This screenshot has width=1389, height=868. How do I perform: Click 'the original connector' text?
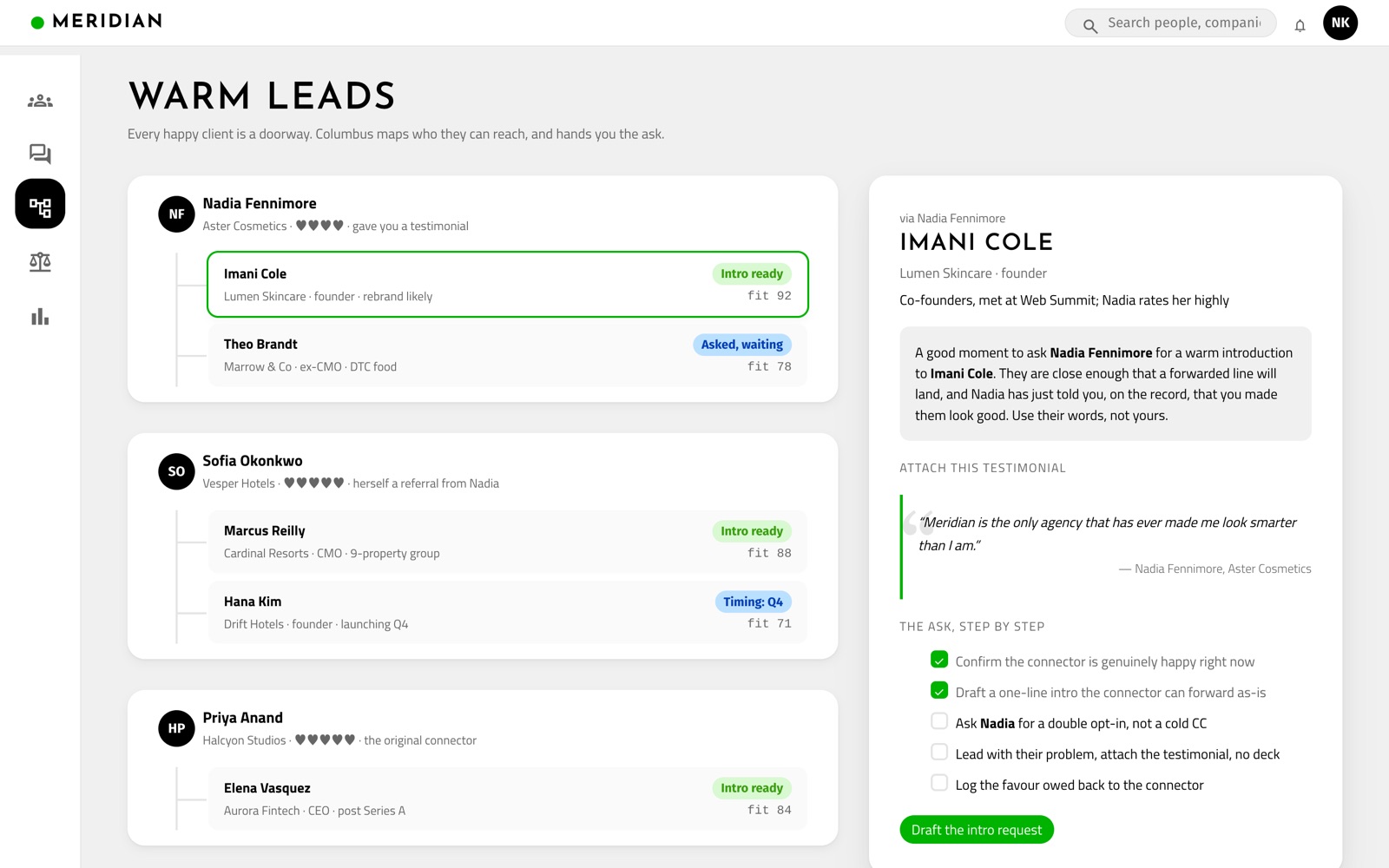(420, 740)
